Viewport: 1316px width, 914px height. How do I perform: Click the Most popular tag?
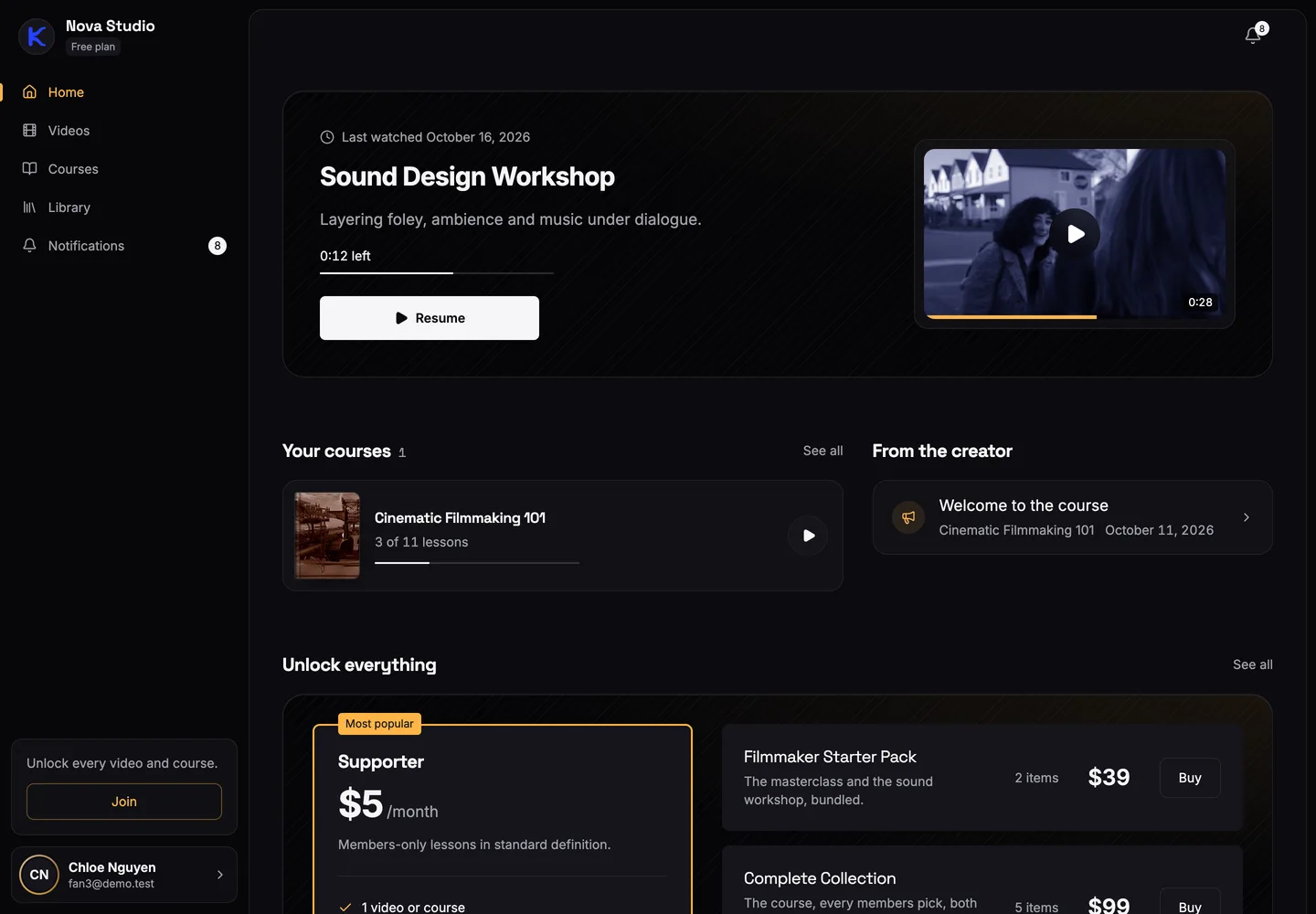pyautogui.click(x=379, y=724)
